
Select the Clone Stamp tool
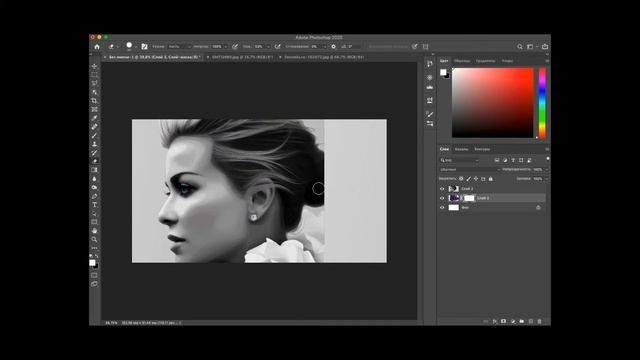(x=94, y=144)
